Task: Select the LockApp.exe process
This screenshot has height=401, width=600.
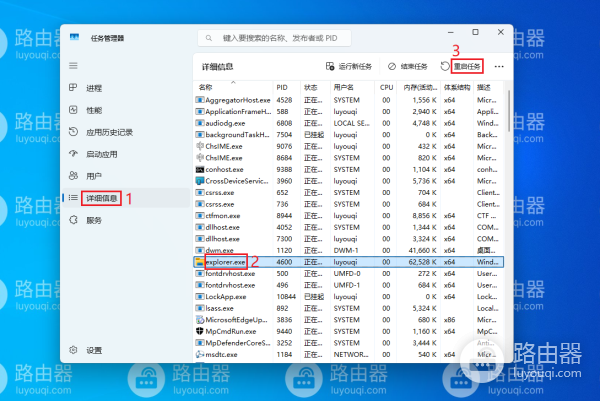Action: pyautogui.click(x=348, y=297)
